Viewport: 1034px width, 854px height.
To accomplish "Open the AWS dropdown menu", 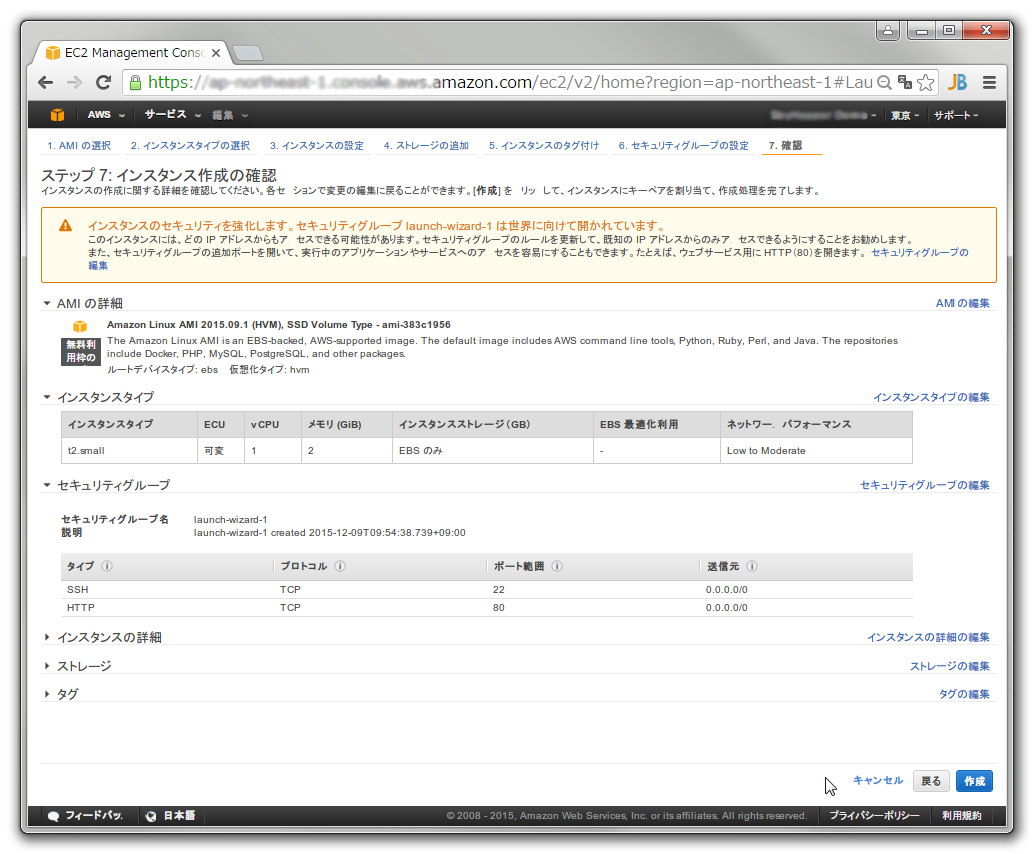I will tap(106, 115).
